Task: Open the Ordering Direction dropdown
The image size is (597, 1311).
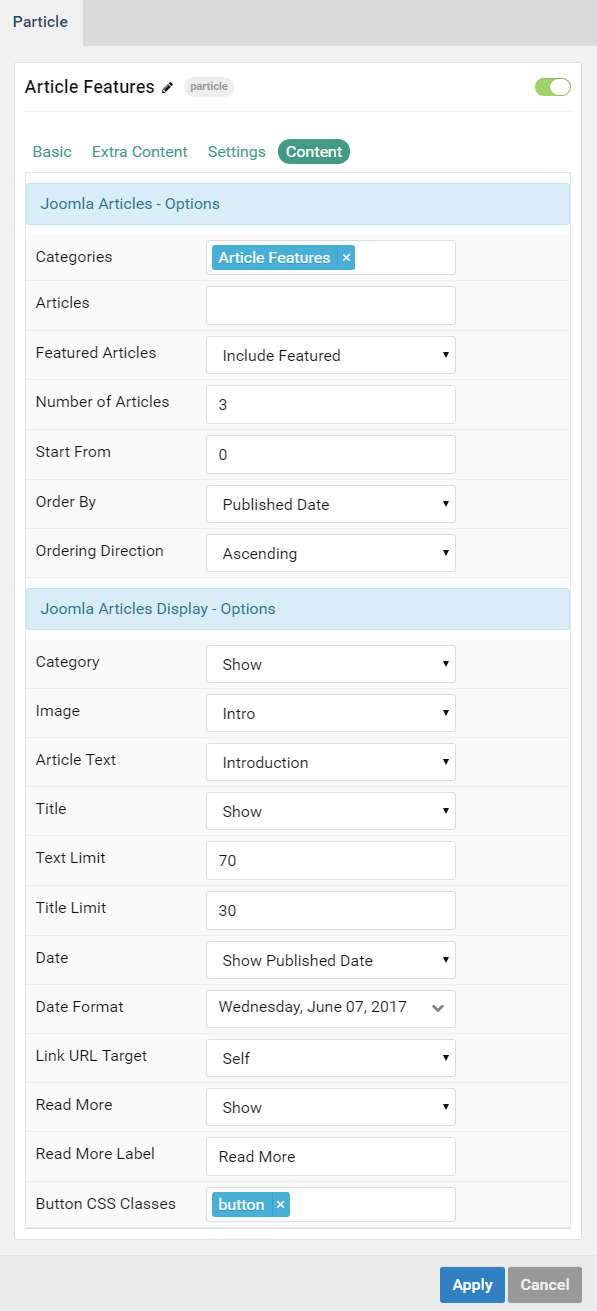Action: point(331,553)
